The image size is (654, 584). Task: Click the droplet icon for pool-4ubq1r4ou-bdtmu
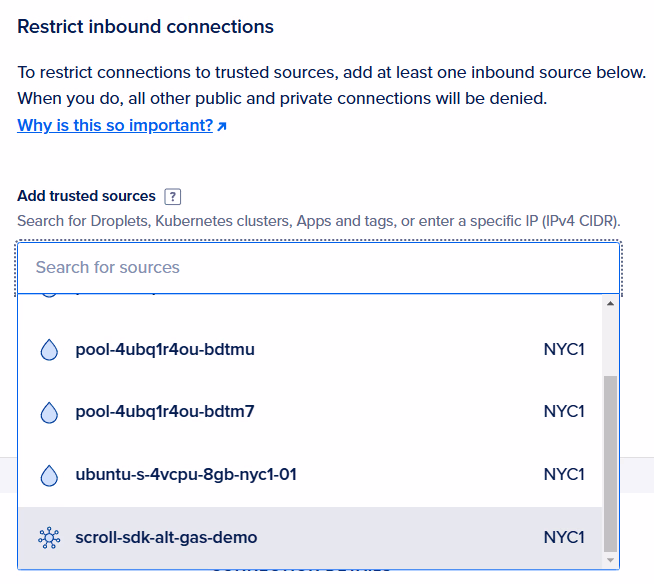pos(49,350)
